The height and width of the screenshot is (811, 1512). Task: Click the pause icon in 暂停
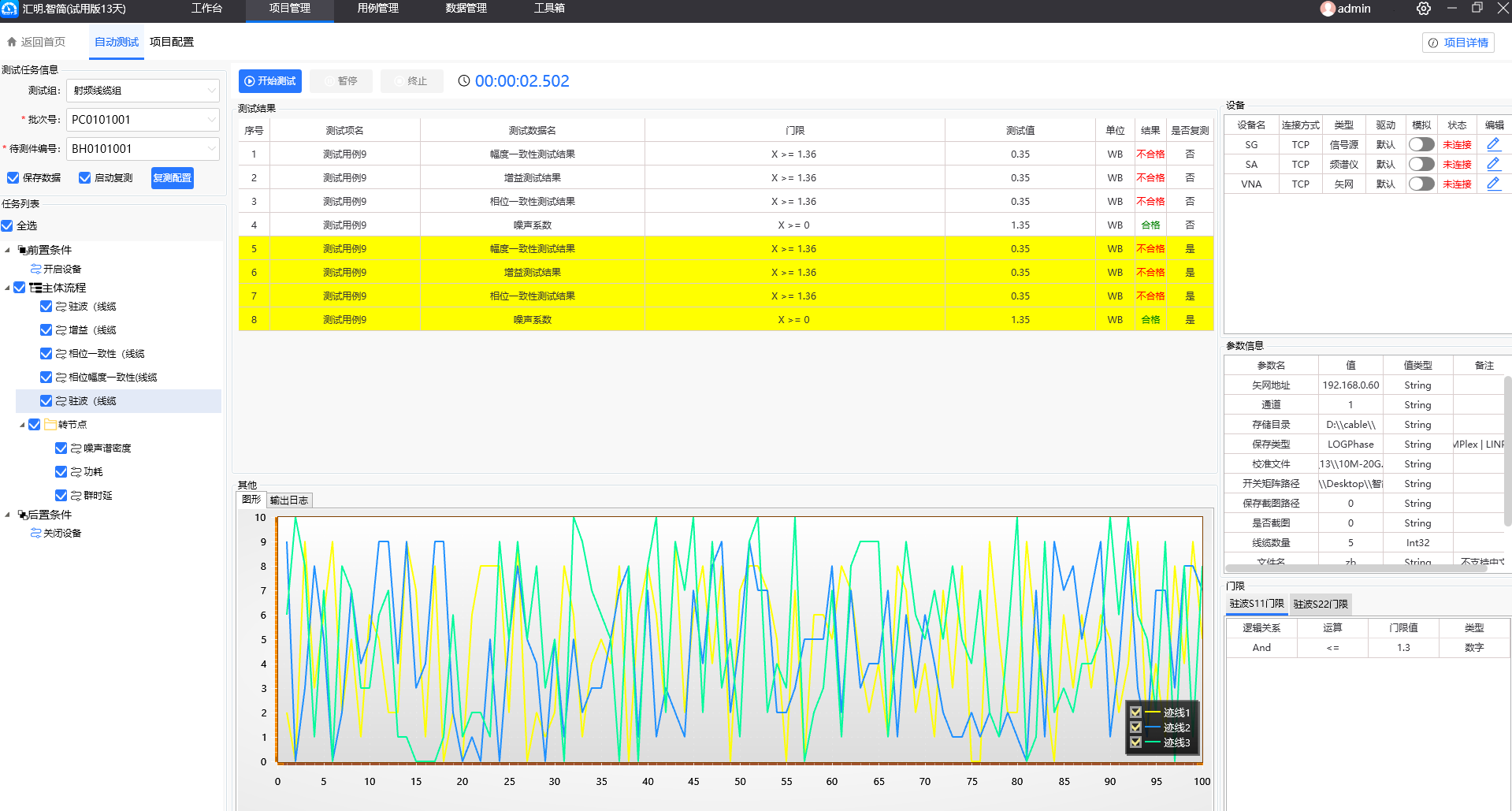(x=329, y=81)
